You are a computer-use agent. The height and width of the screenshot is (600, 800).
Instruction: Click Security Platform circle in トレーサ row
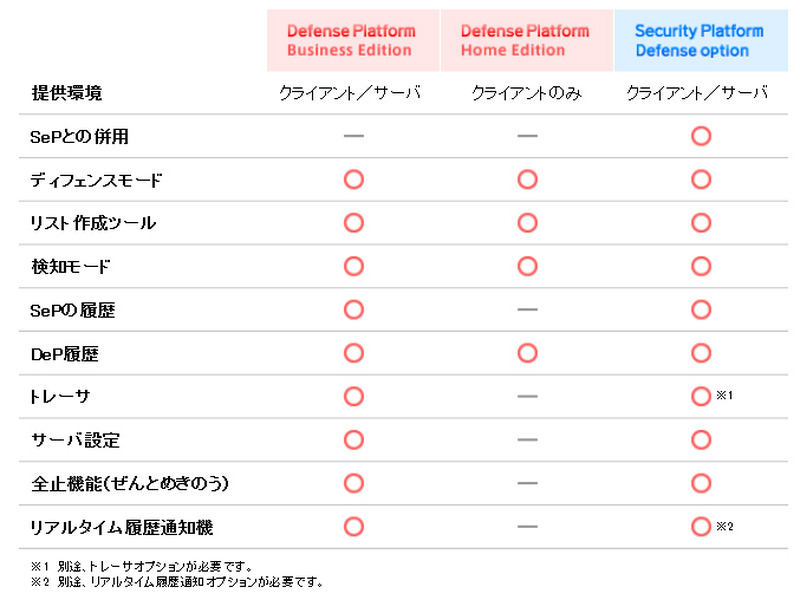click(701, 396)
